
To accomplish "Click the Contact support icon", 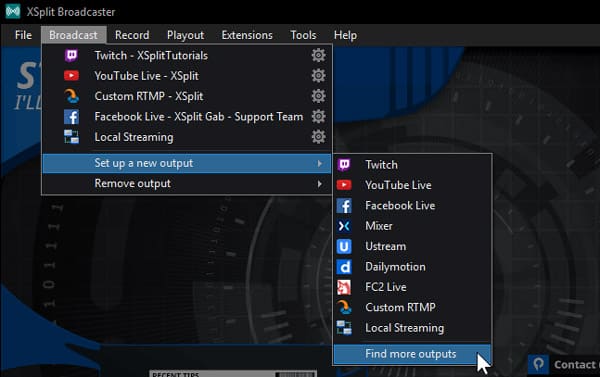I will point(538,364).
